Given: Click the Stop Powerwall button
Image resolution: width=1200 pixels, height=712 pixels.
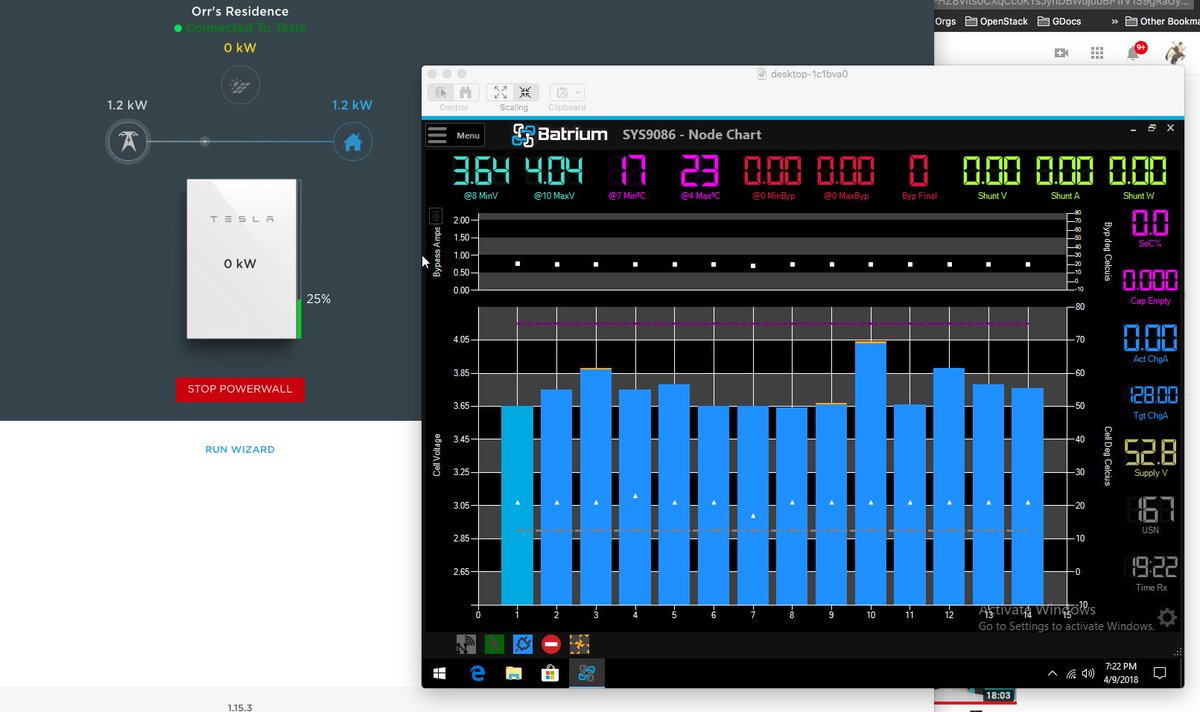Looking at the screenshot, I should tap(240, 389).
